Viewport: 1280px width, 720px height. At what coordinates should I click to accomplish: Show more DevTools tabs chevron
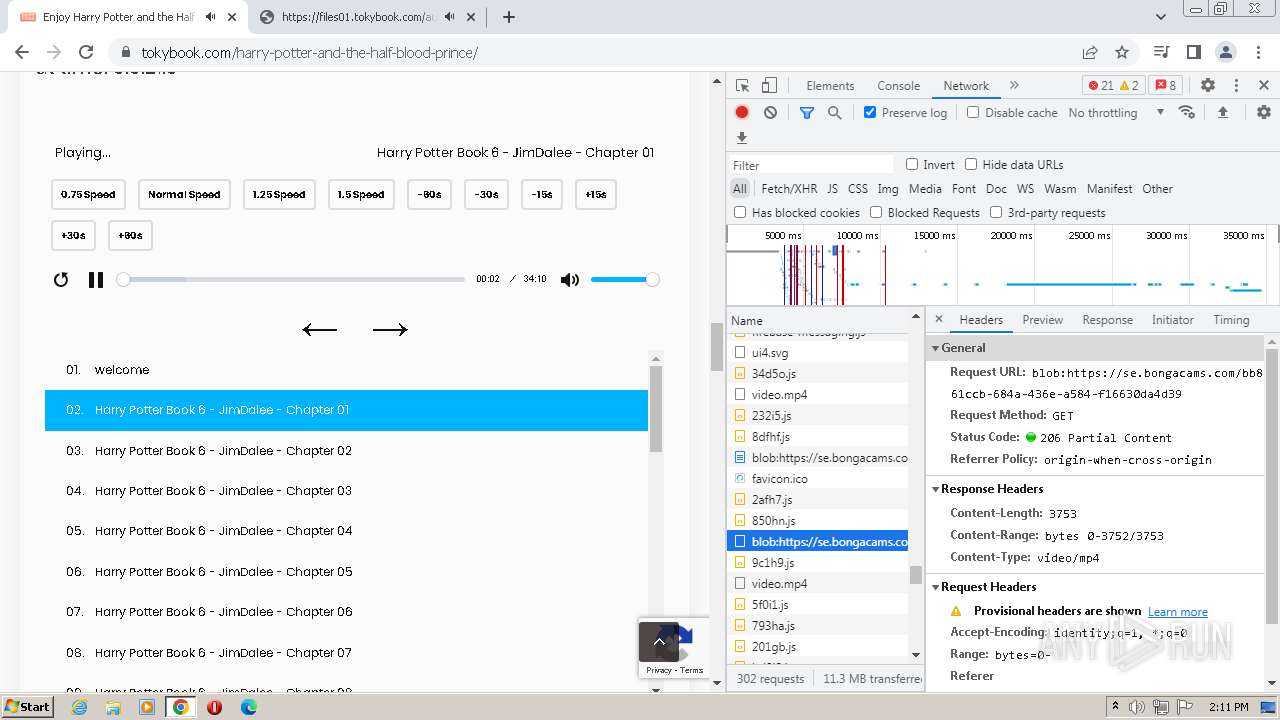point(1014,86)
